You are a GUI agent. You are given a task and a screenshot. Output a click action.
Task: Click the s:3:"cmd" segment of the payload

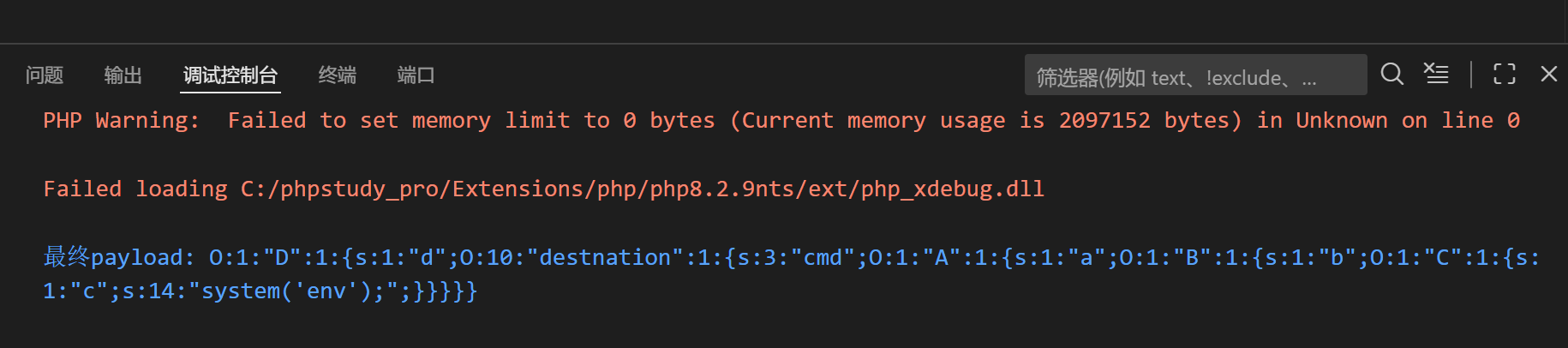coord(798,257)
